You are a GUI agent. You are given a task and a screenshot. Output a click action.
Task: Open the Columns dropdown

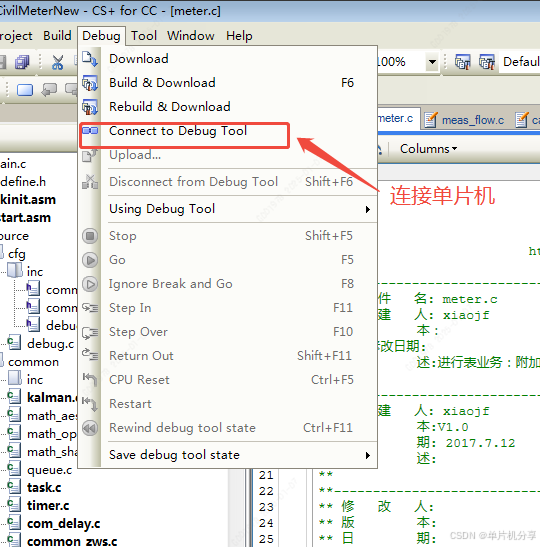428,149
